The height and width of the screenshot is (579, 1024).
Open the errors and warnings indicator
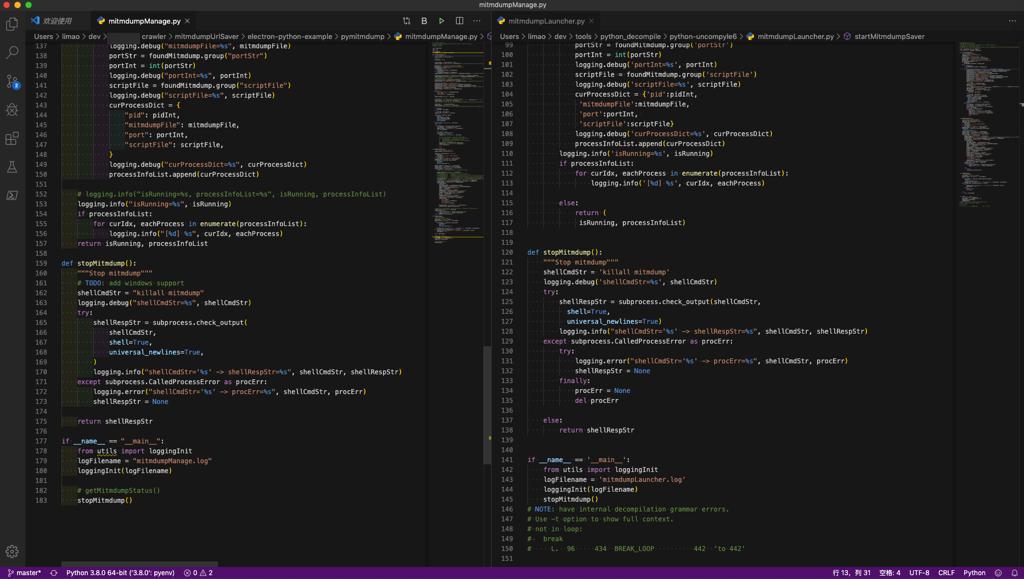pos(198,572)
